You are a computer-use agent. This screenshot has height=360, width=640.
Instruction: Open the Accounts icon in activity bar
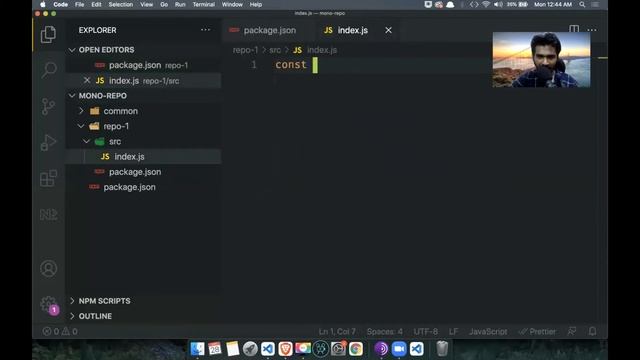[49, 269]
